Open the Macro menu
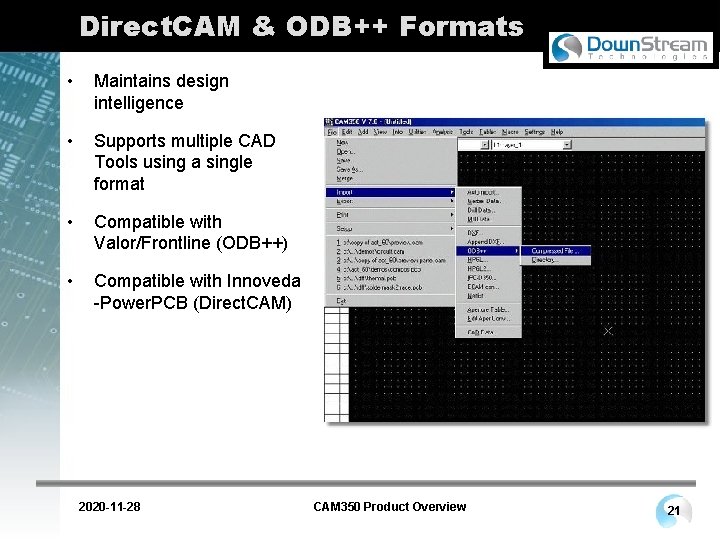Image resolution: width=720 pixels, height=540 pixels. click(x=510, y=132)
